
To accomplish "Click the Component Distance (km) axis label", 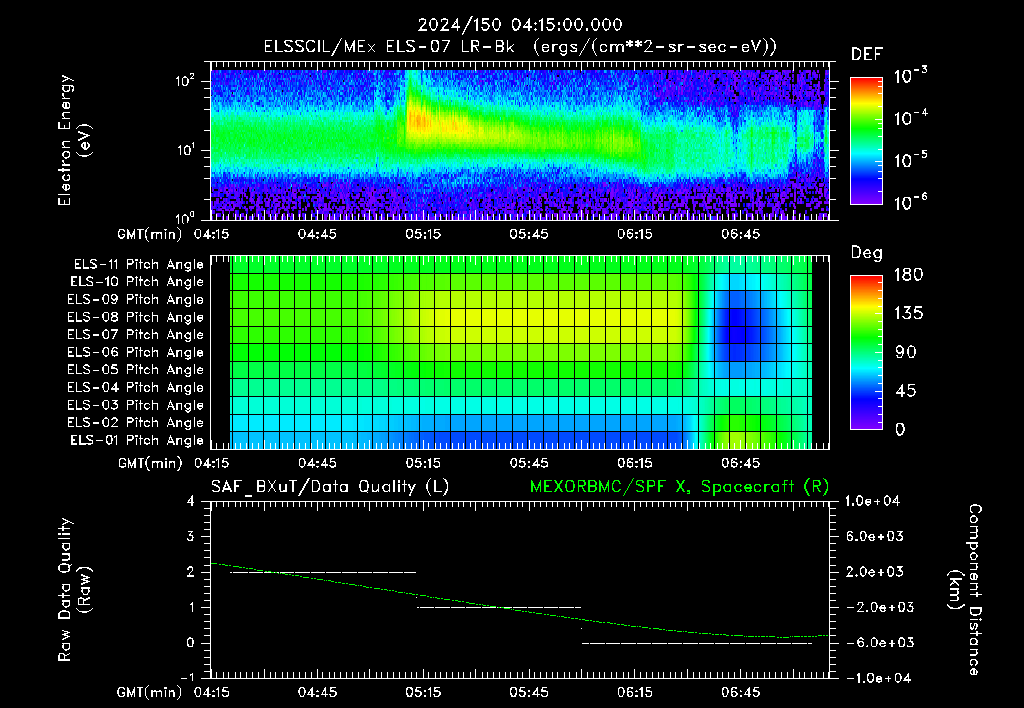I will (x=965, y=590).
